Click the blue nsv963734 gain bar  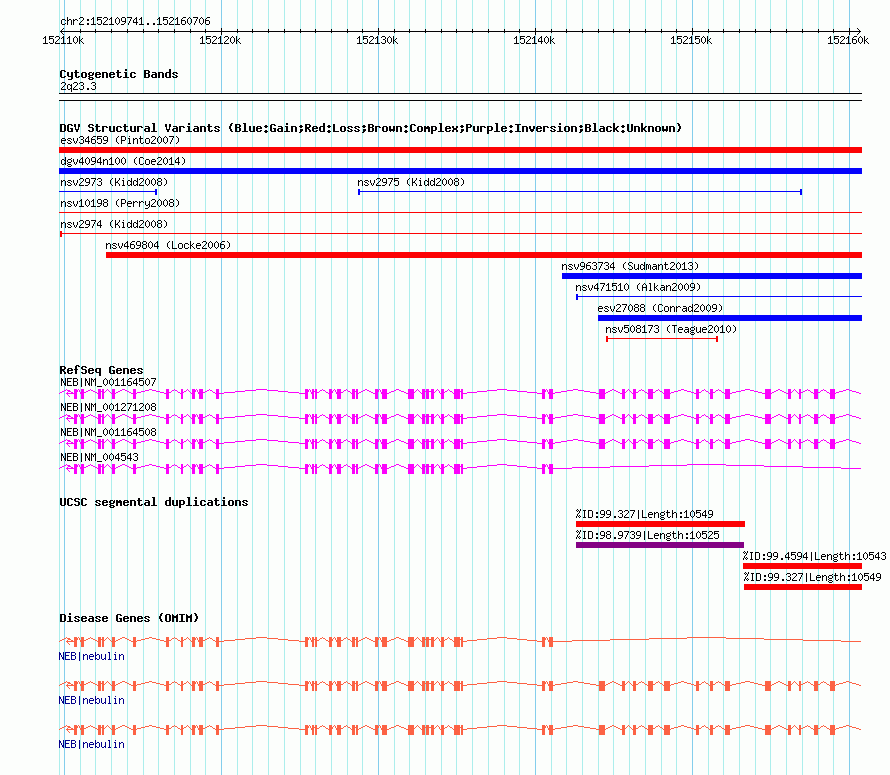(712, 276)
